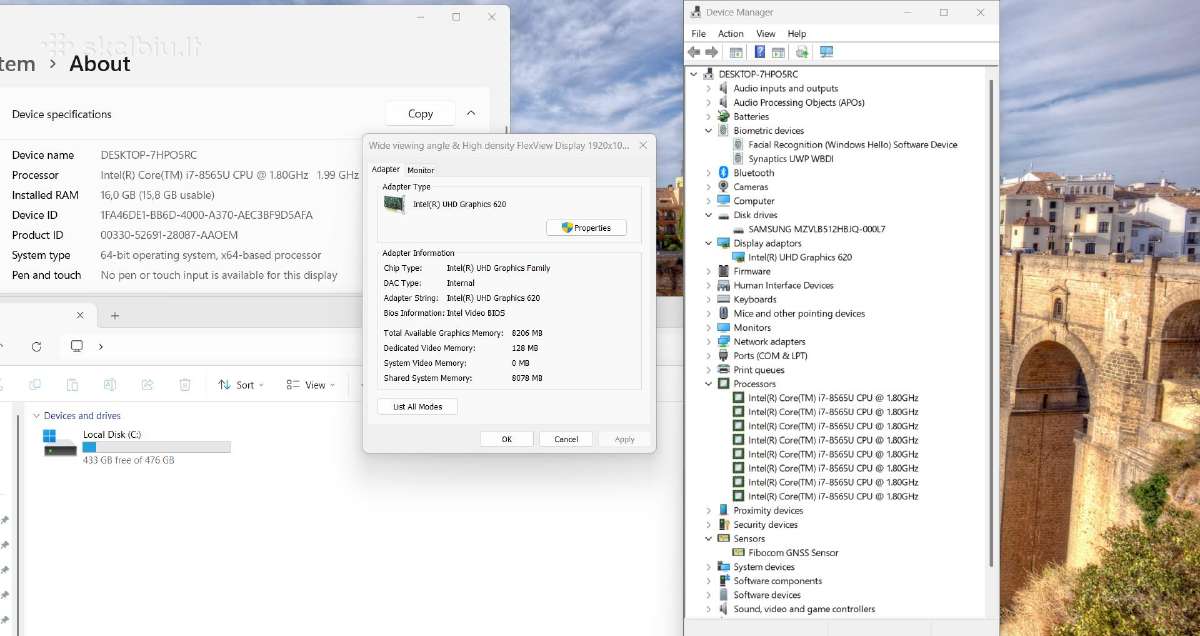Click the DESKTOP-7HPO5RC computer icon in tree
1200x636 pixels.
(x=708, y=74)
